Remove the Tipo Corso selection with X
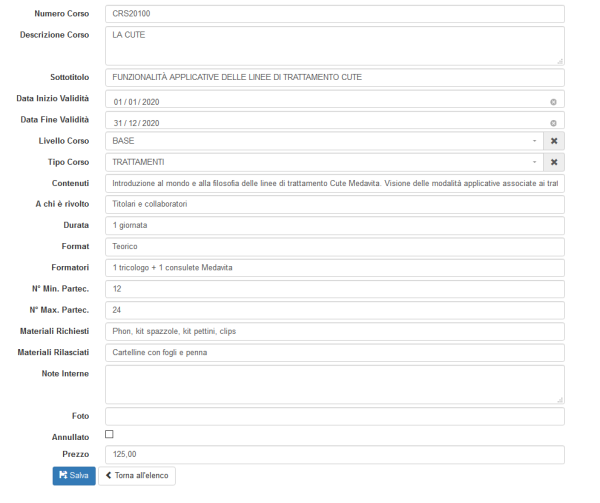The image size is (600, 503). [555, 162]
